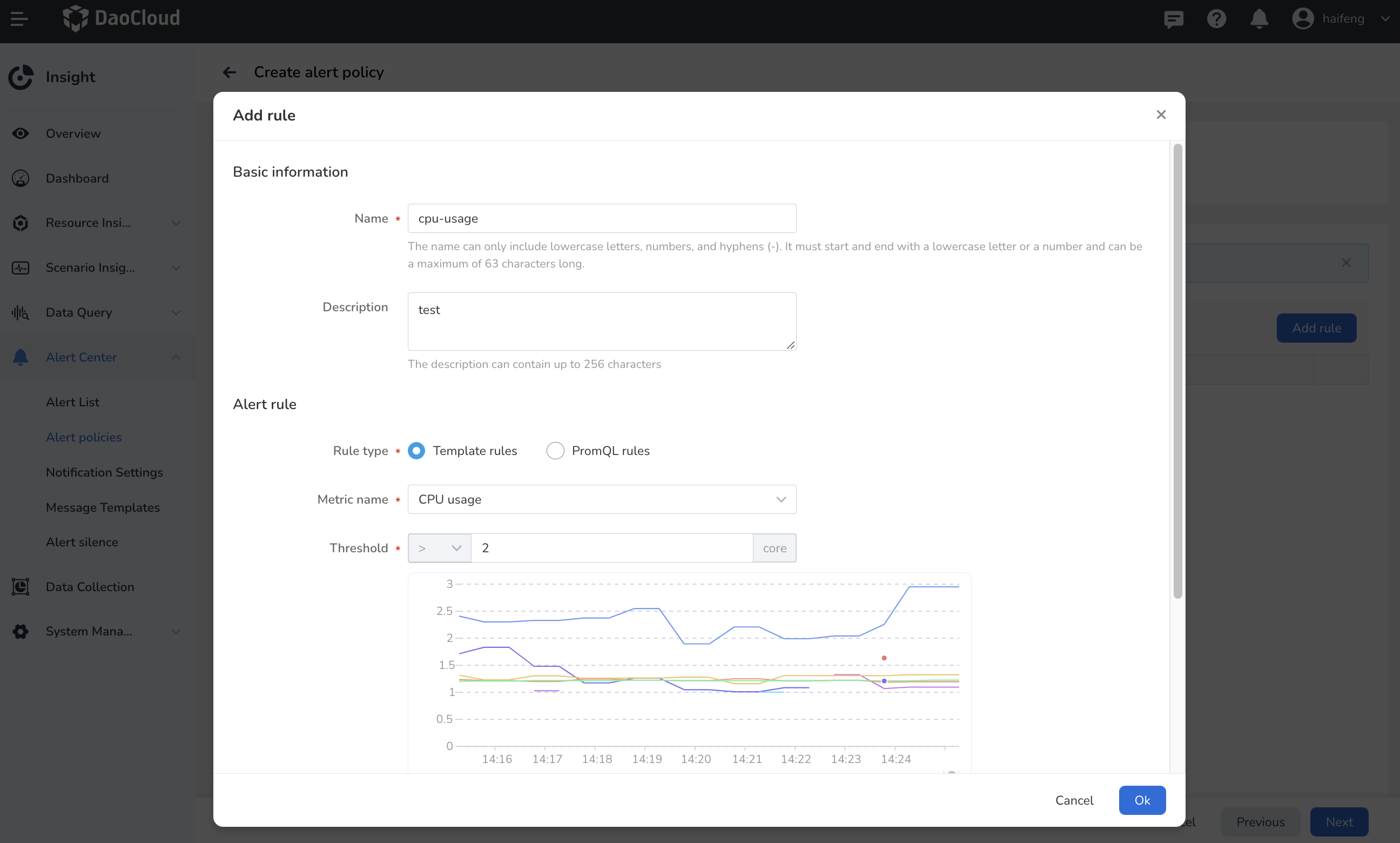This screenshot has width=1400, height=843.
Task: Go to Alert policies
Action: click(84, 437)
